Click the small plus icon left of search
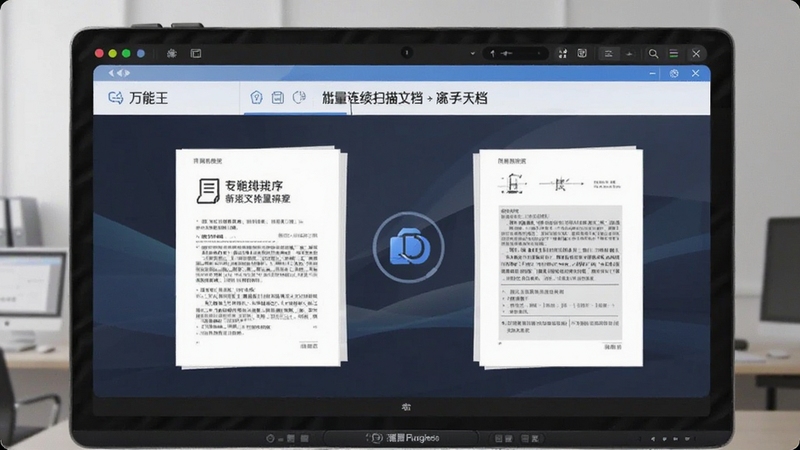The width and height of the screenshot is (800, 450). coord(629,54)
